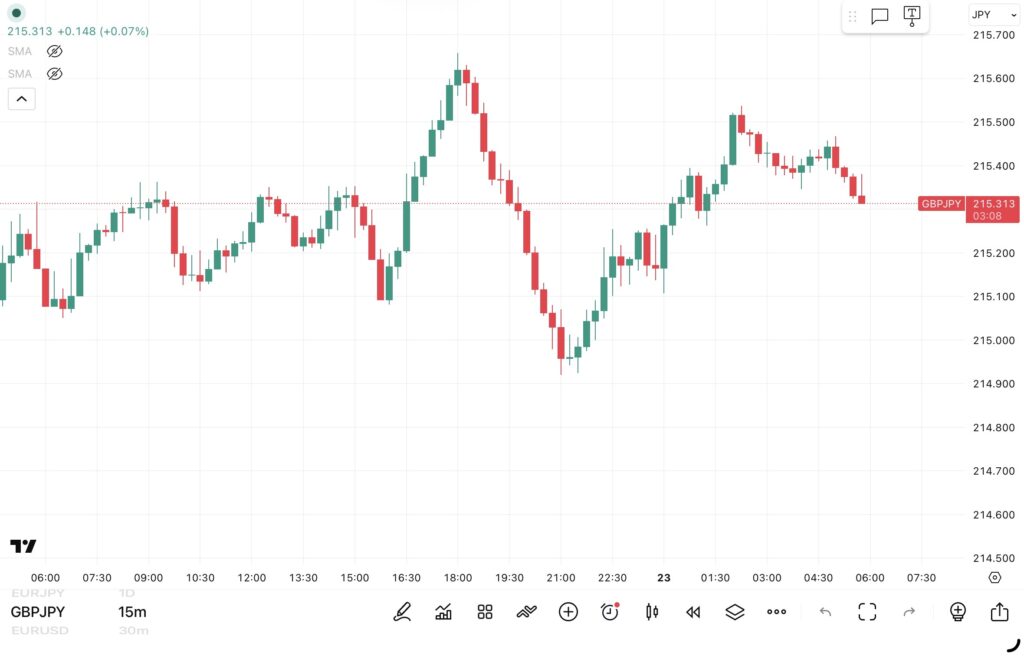Screen dimensions: 1024x656
Task: Open the JPY currency dropdown
Action: (x=993, y=14)
